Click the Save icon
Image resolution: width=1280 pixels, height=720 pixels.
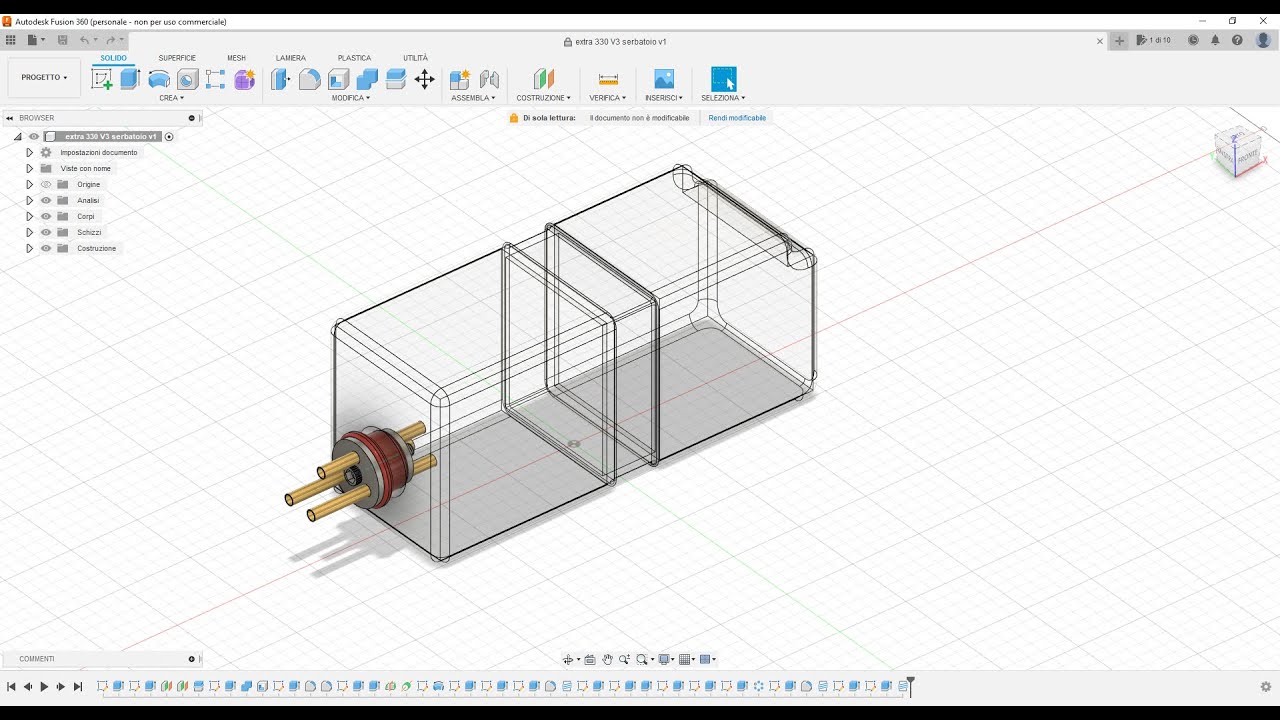62,40
